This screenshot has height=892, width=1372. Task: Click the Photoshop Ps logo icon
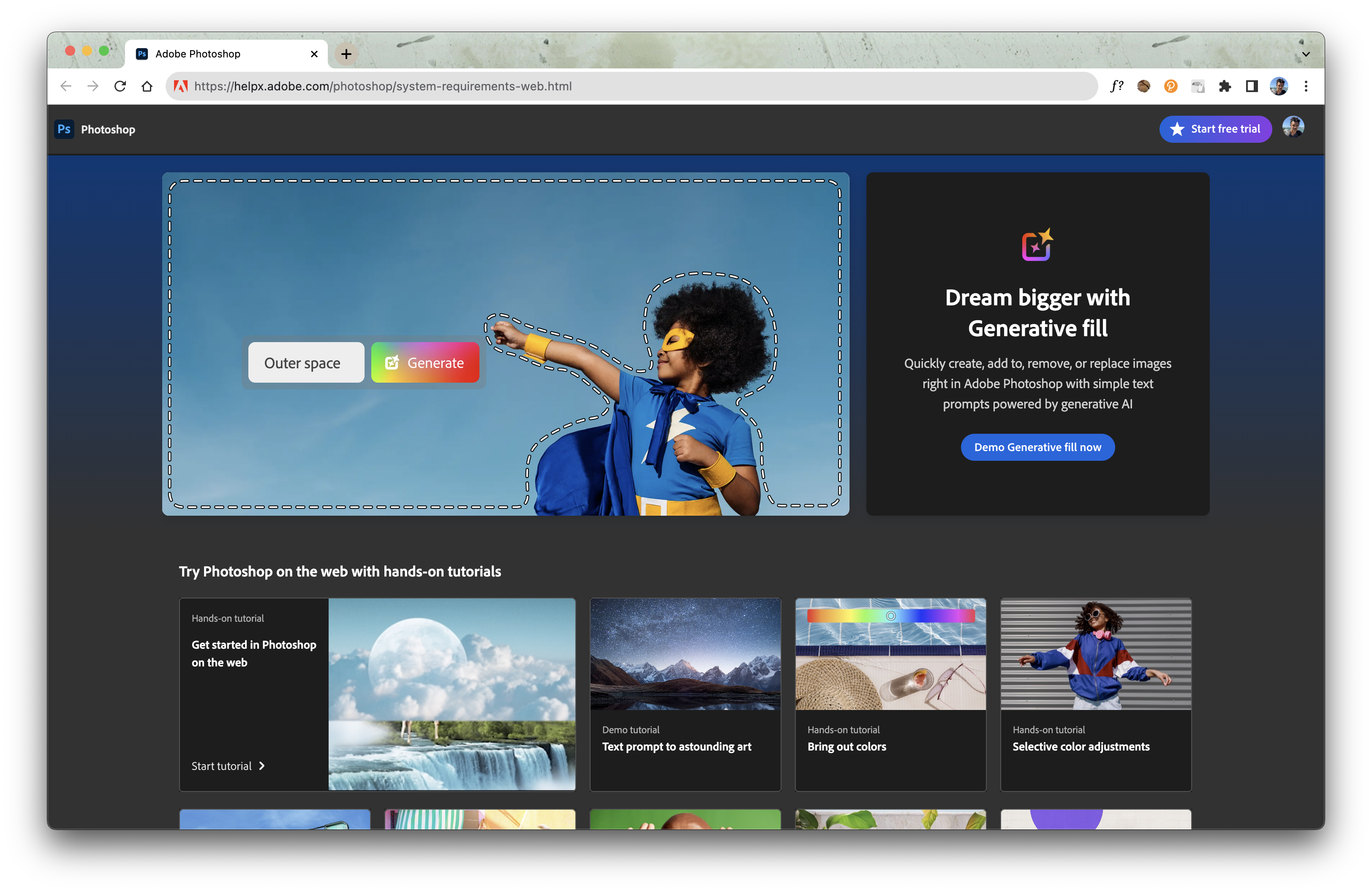coord(64,129)
